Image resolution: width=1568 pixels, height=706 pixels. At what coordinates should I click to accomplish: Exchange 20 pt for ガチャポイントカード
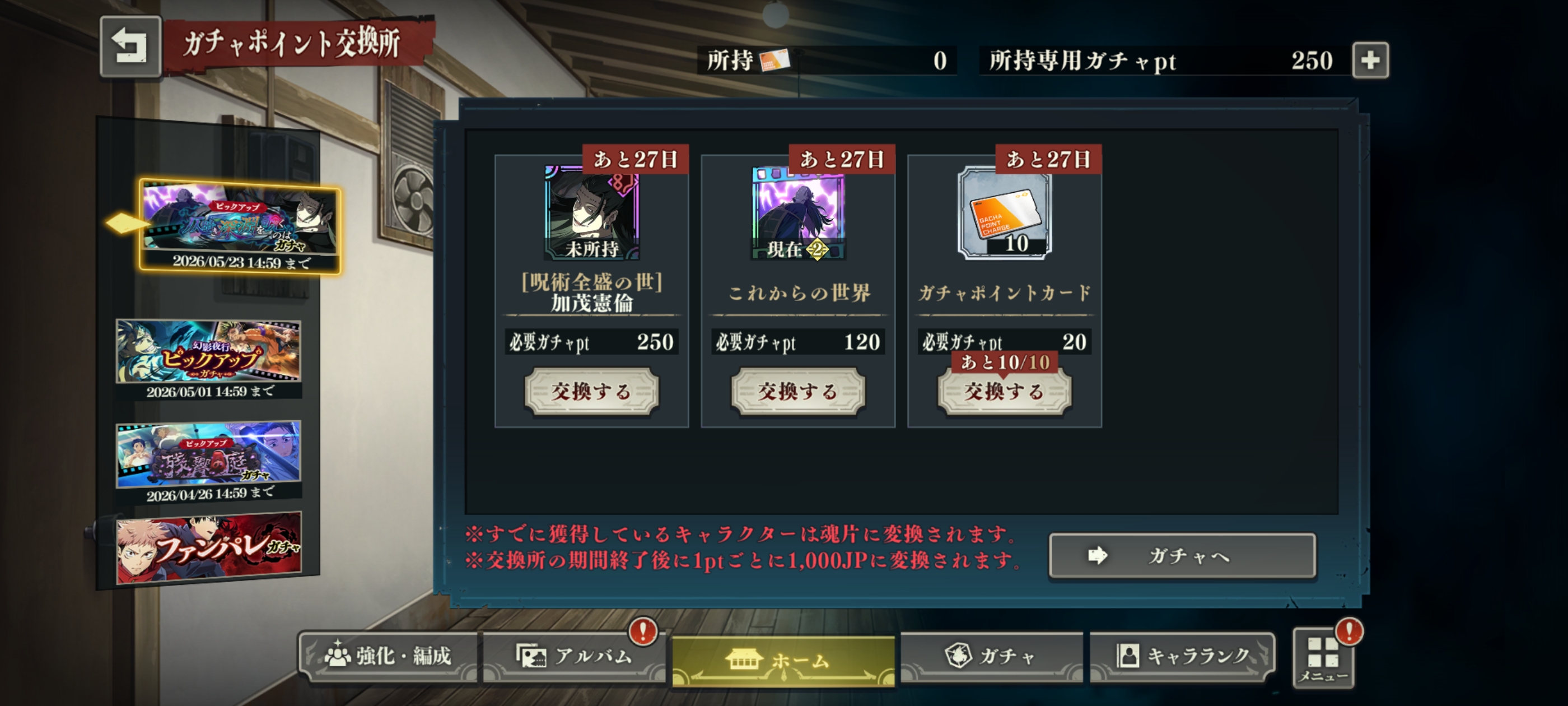tap(1004, 391)
